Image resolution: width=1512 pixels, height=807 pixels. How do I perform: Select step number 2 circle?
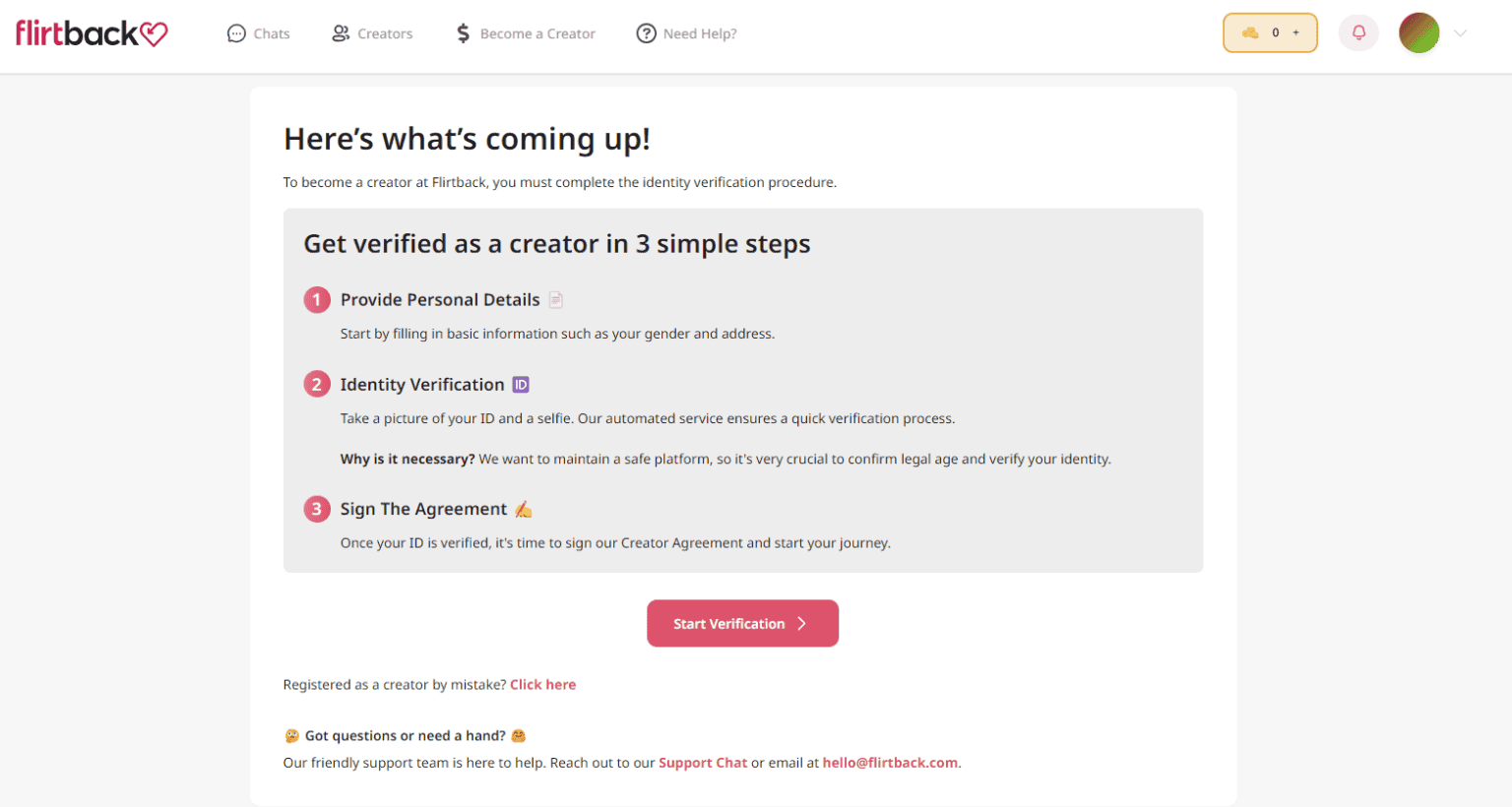(317, 384)
